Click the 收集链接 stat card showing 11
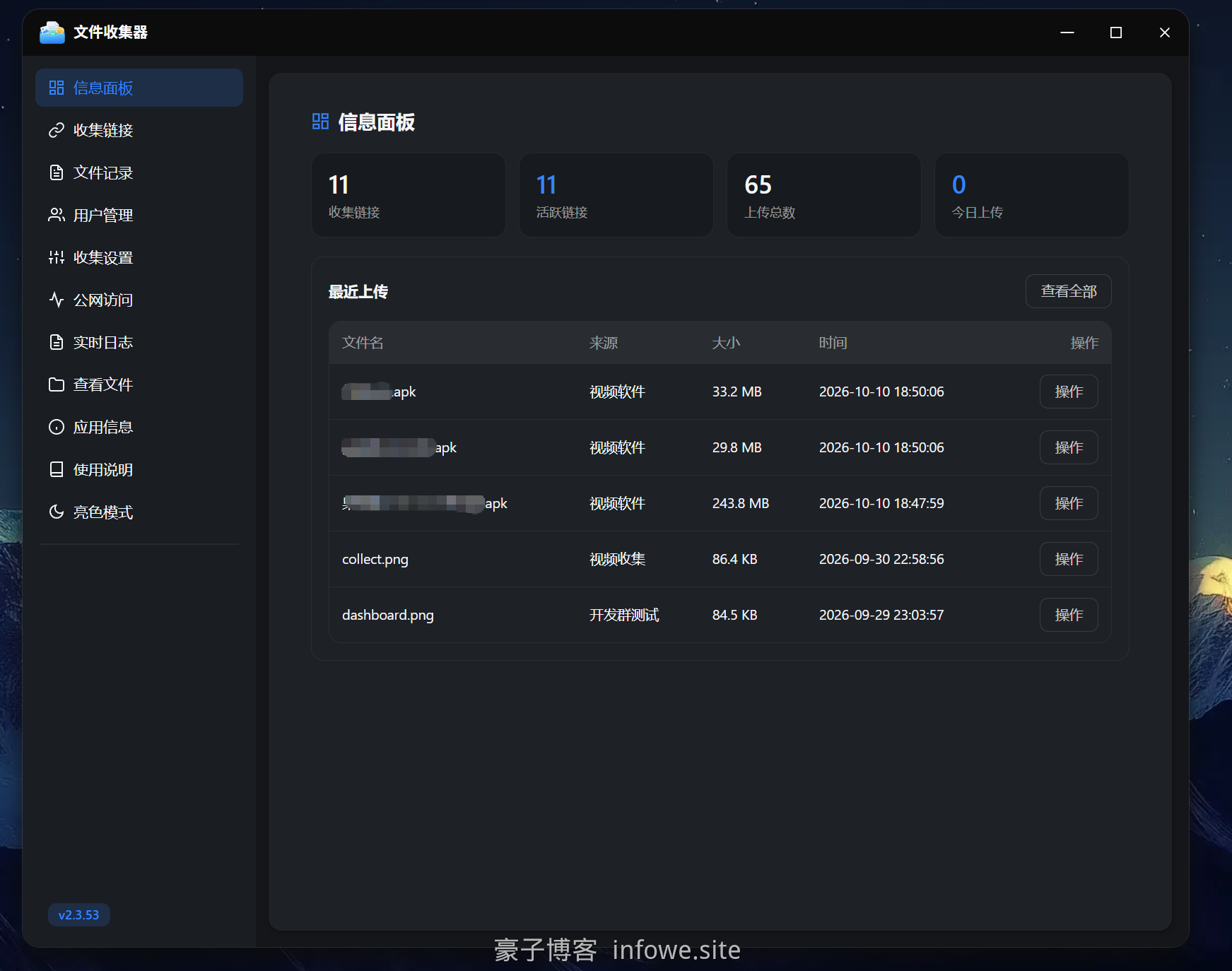The height and width of the screenshot is (971, 1232). coord(409,195)
